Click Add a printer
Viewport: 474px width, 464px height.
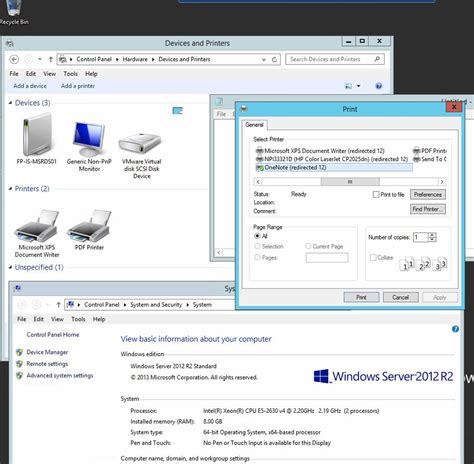point(78,86)
